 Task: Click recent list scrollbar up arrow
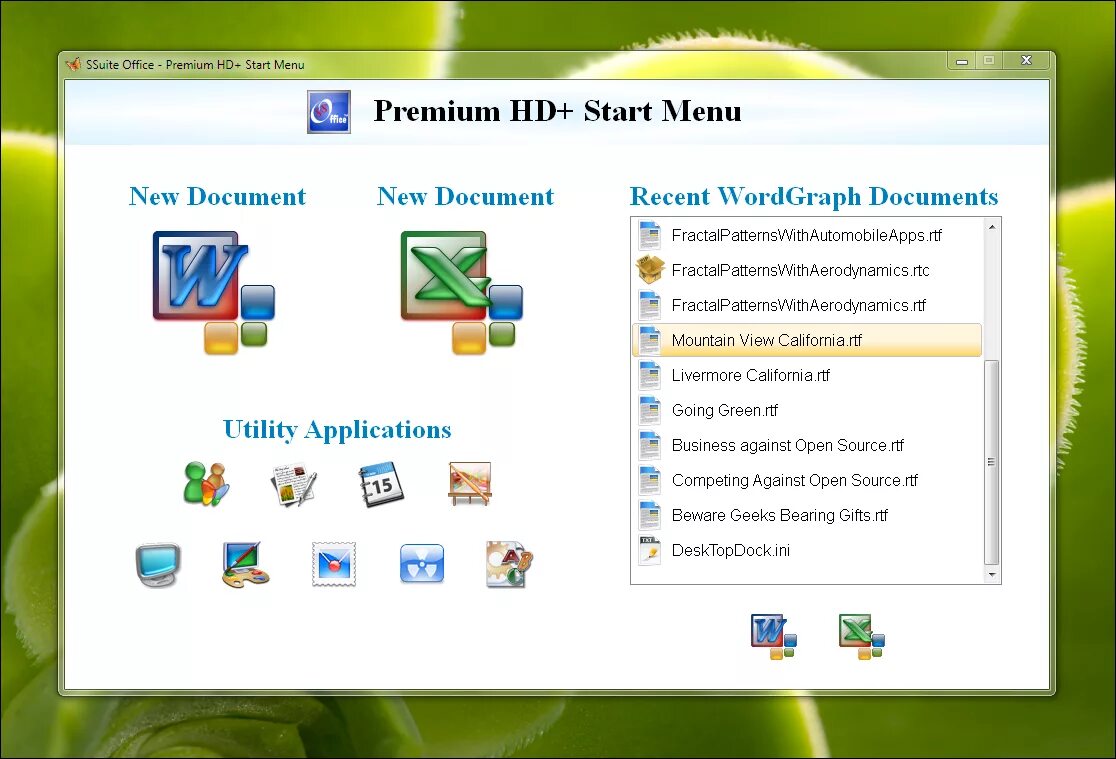pyautogui.click(x=991, y=226)
